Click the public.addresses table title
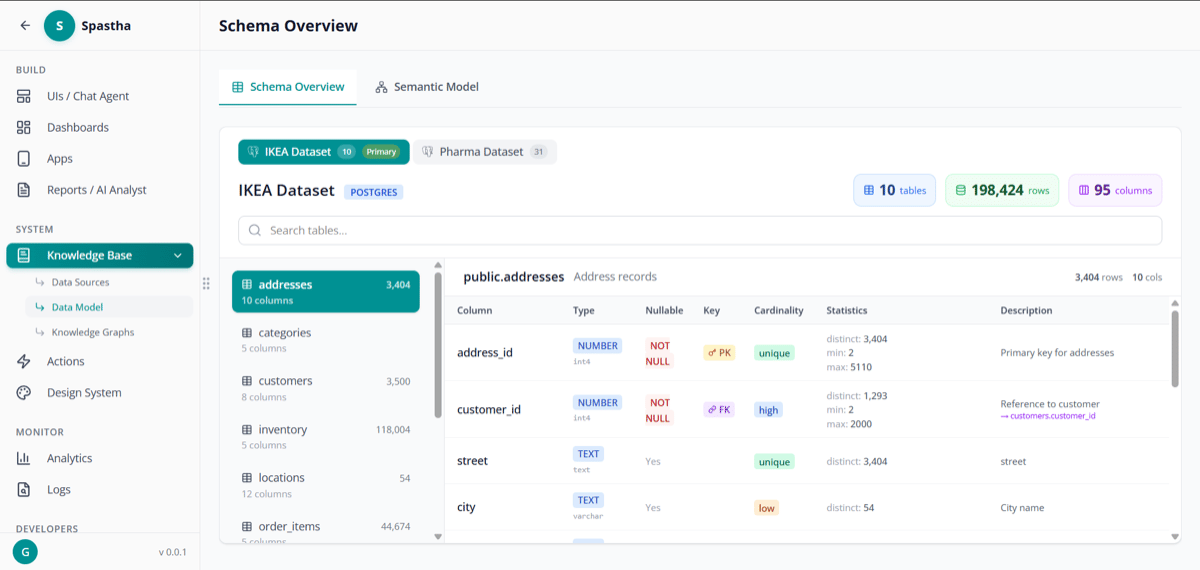This screenshot has height=570, width=1200. (x=514, y=276)
